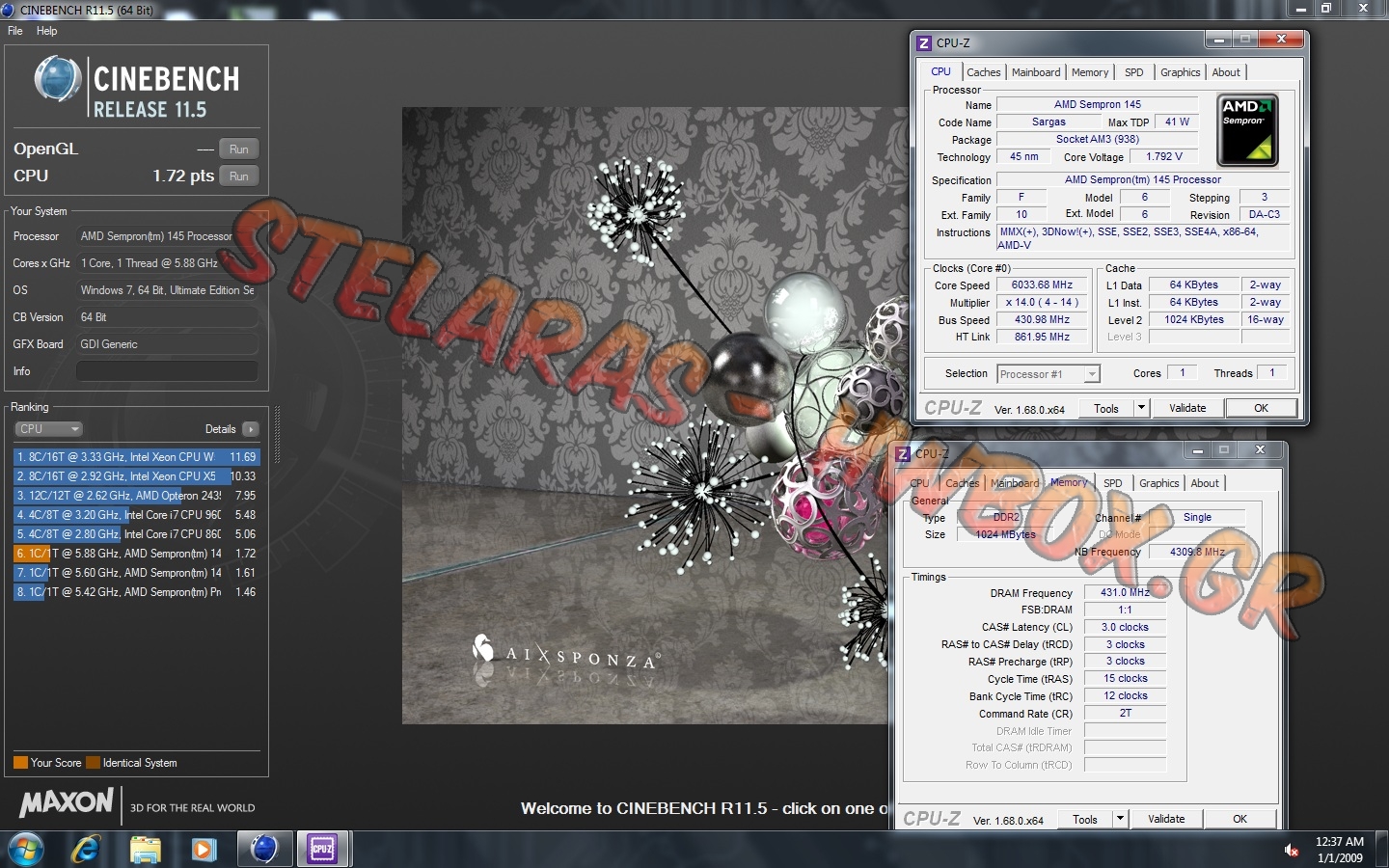This screenshot has width=1389, height=868.
Task: Click OK in top CPU-Z window
Action: 1261,409
